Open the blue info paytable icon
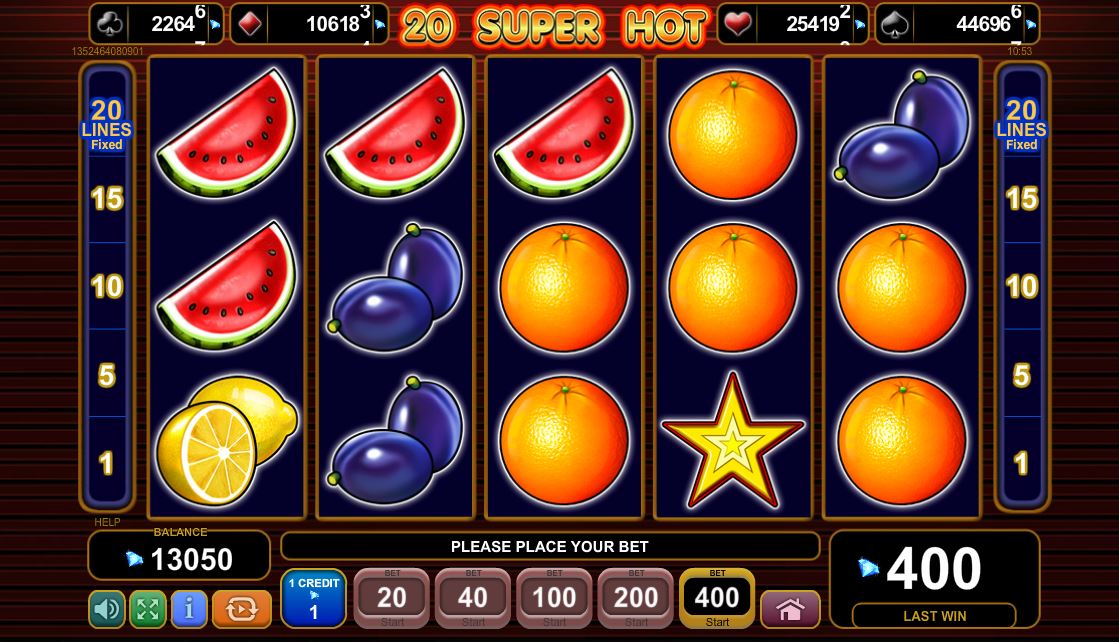The height and width of the screenshot is (642, 1119). tap(189, 609)
